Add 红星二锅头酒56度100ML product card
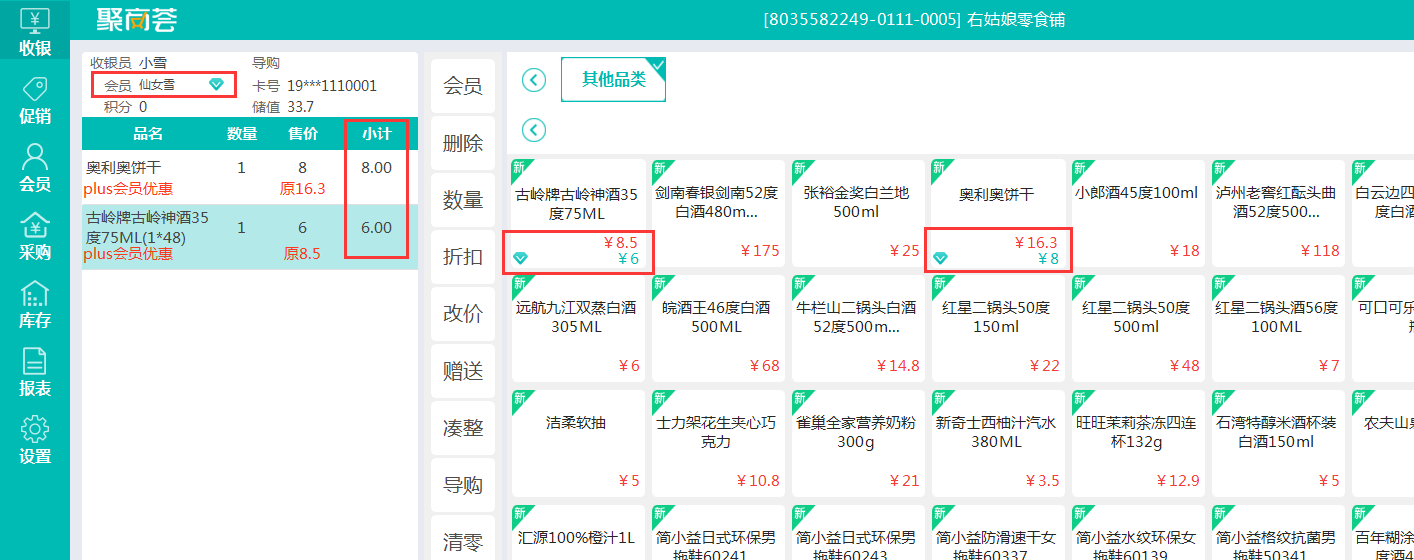Viewport: 1414px width, 560px height. click(1276, 329)
